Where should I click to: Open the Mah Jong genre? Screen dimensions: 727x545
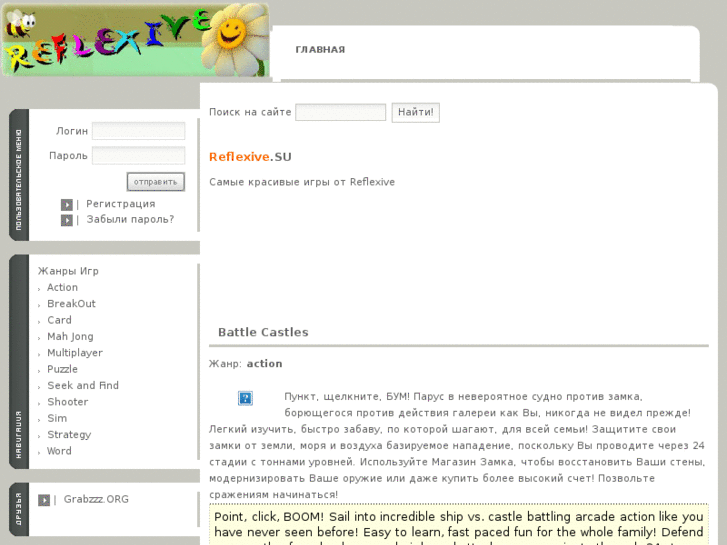point(70,337)
